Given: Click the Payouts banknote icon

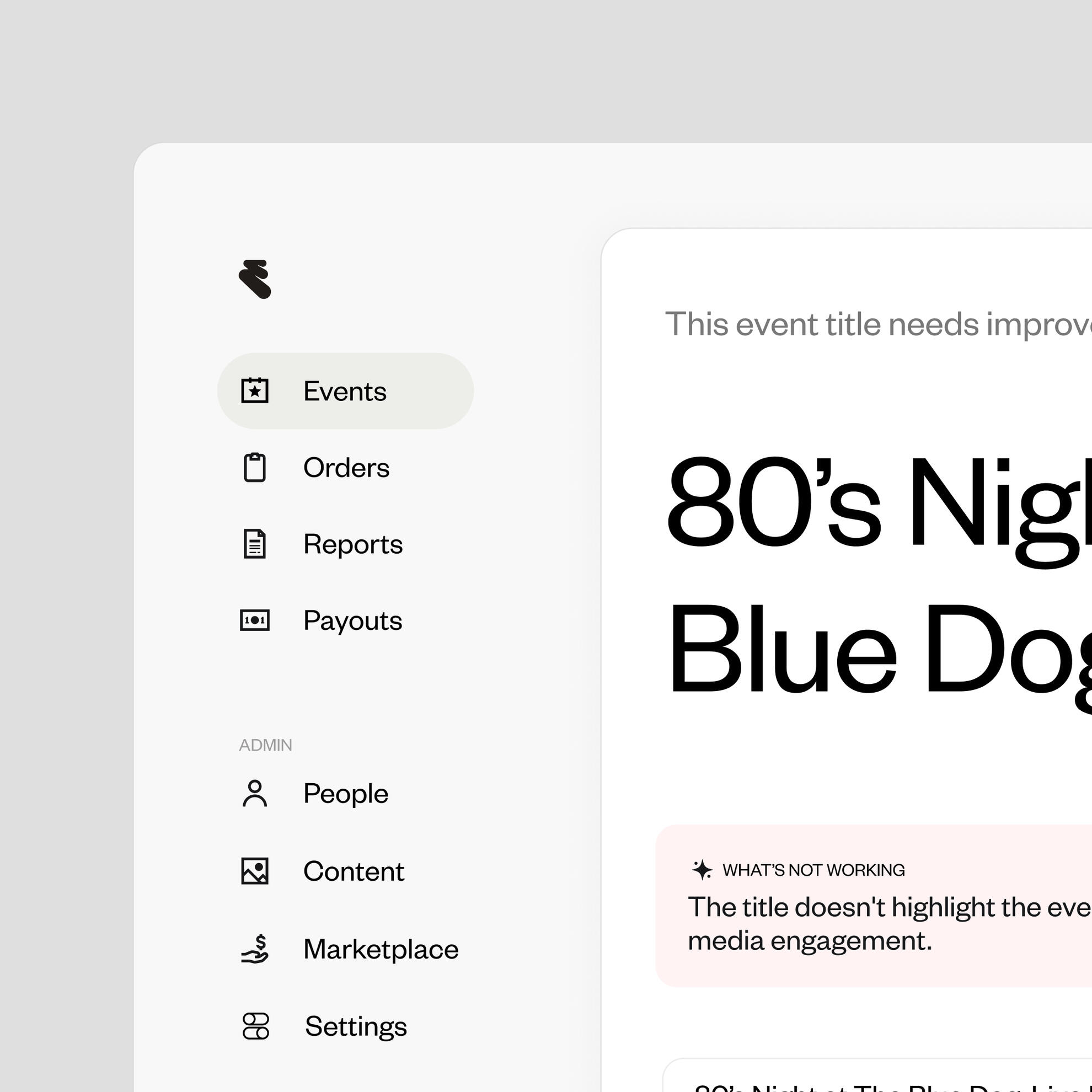Looking at the screenshot, I should [x=256, y=620].
